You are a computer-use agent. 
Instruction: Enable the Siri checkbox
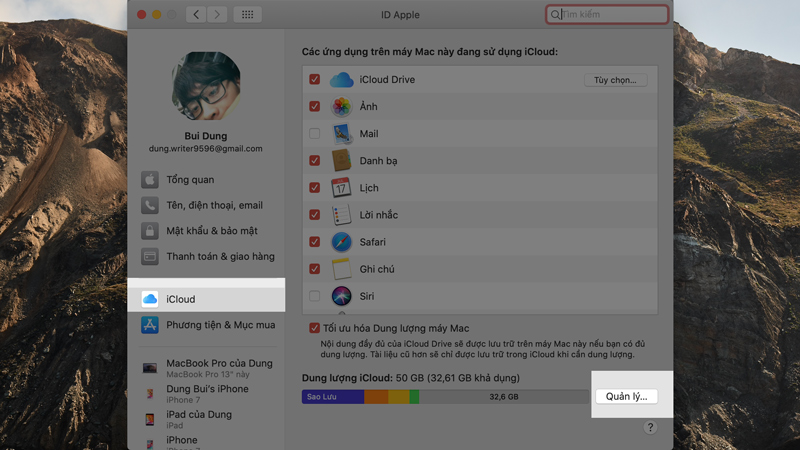pyautogui.click(x=315, y=296)
